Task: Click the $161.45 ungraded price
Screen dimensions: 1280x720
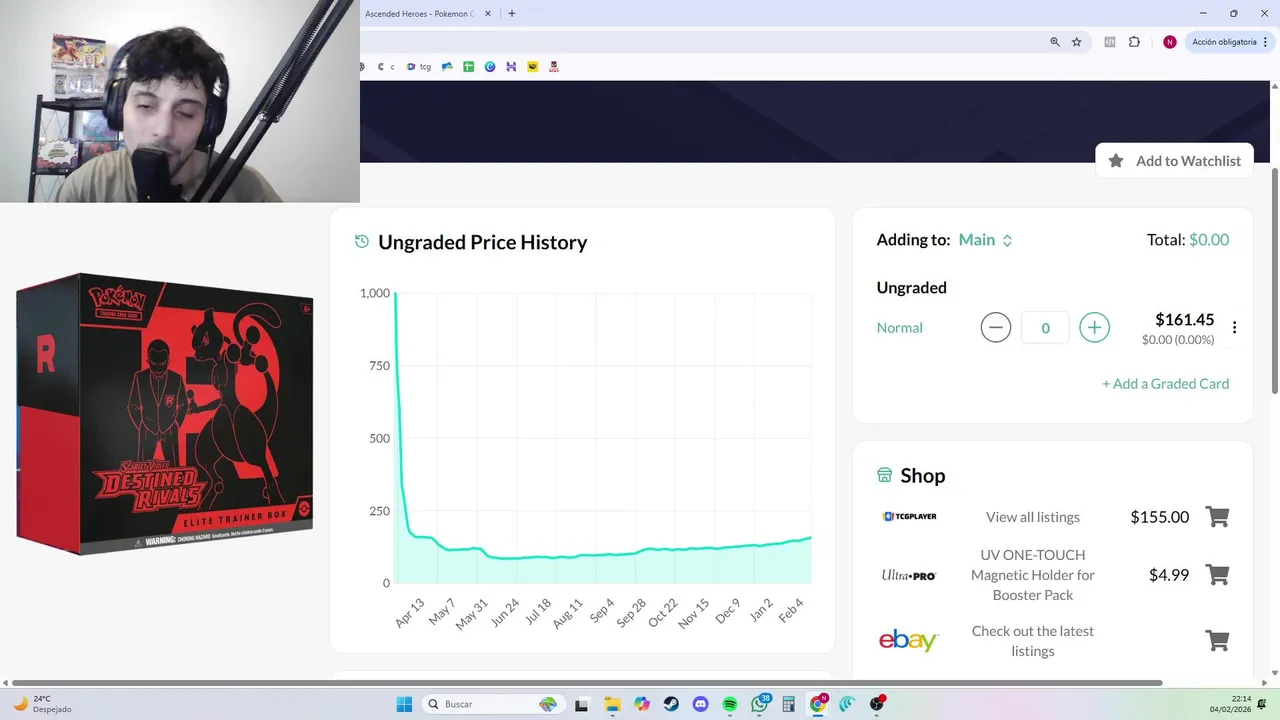Action: (x=1184, y=320)
